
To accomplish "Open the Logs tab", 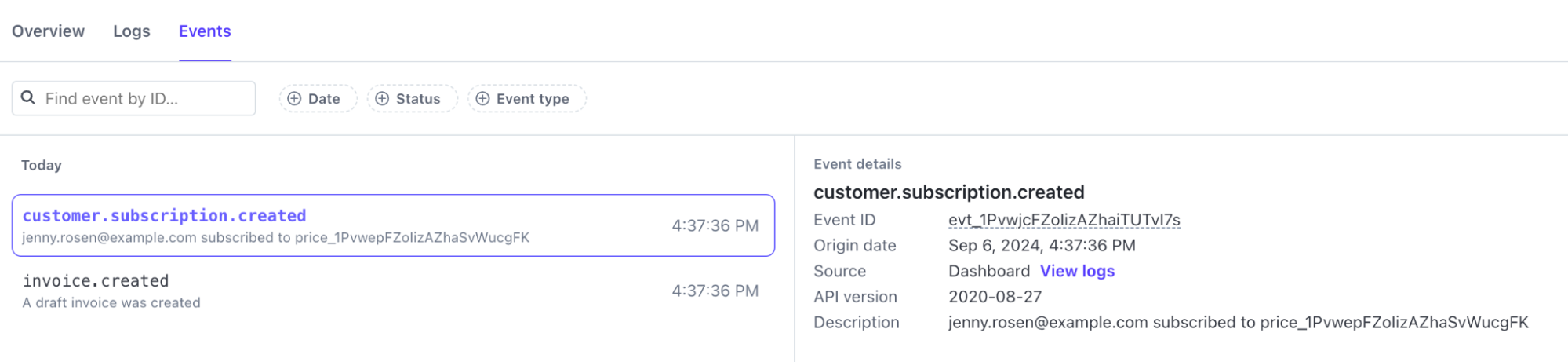I will click(x=131, y=31).
